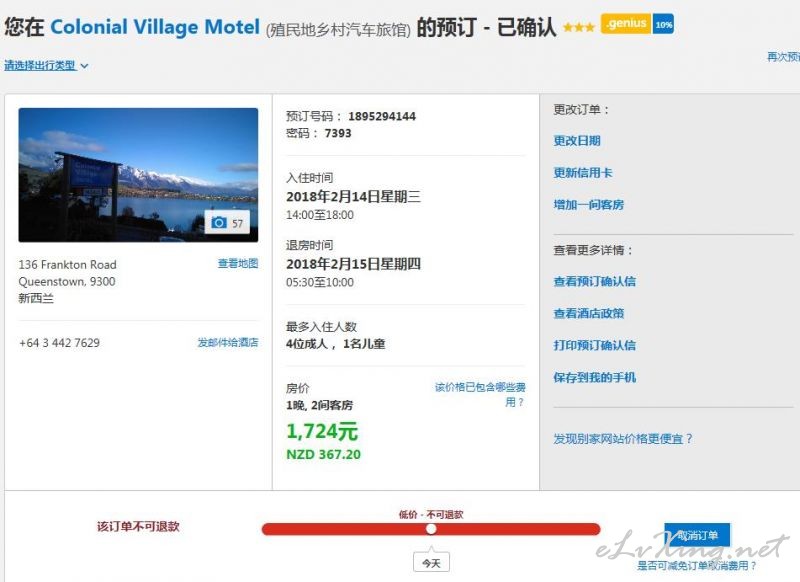Click the 10% discount badge
Image resolution: width=800 pixels, height=582 pixels.
663,24
